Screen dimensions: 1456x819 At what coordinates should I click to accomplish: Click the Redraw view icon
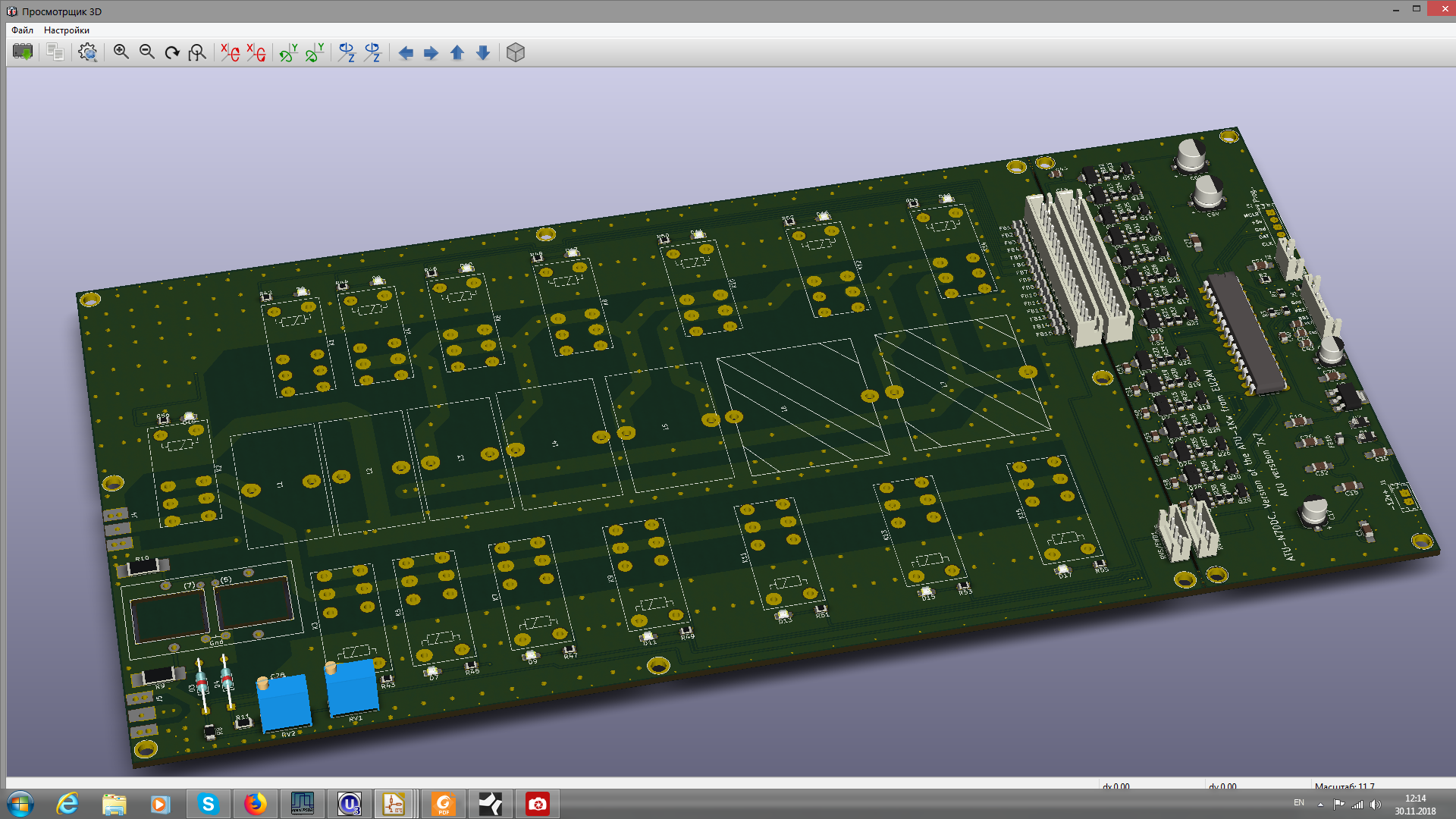[x=172, y=52]
